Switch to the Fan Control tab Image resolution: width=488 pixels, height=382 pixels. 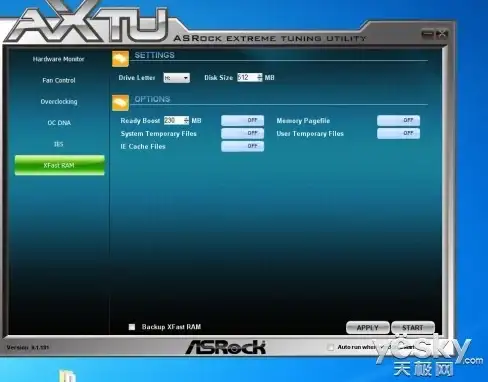point(59,80)
